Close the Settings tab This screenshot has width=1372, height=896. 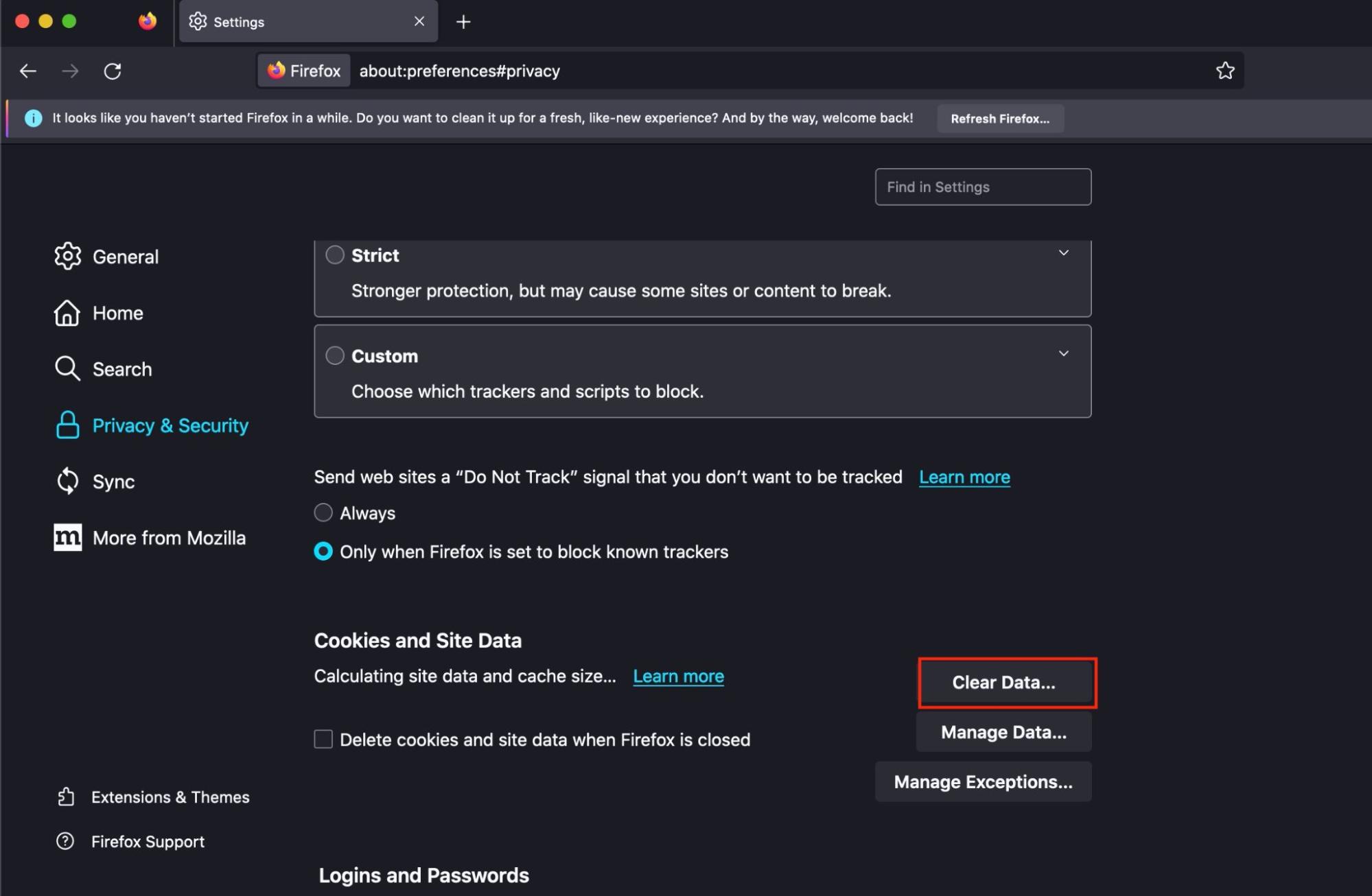419,21
